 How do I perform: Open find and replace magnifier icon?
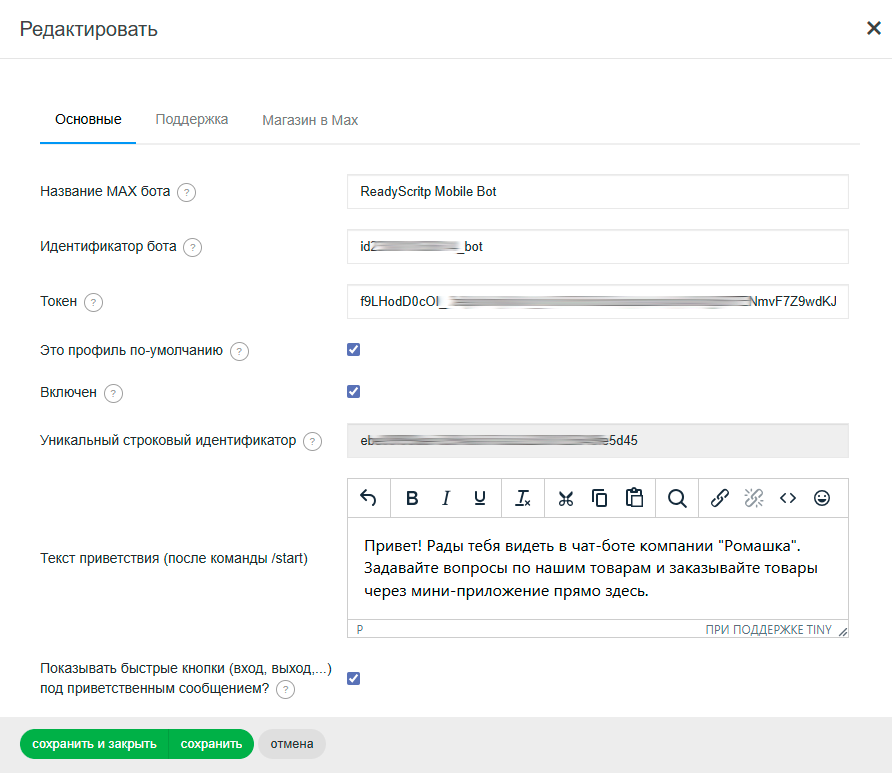click(677, 498)
